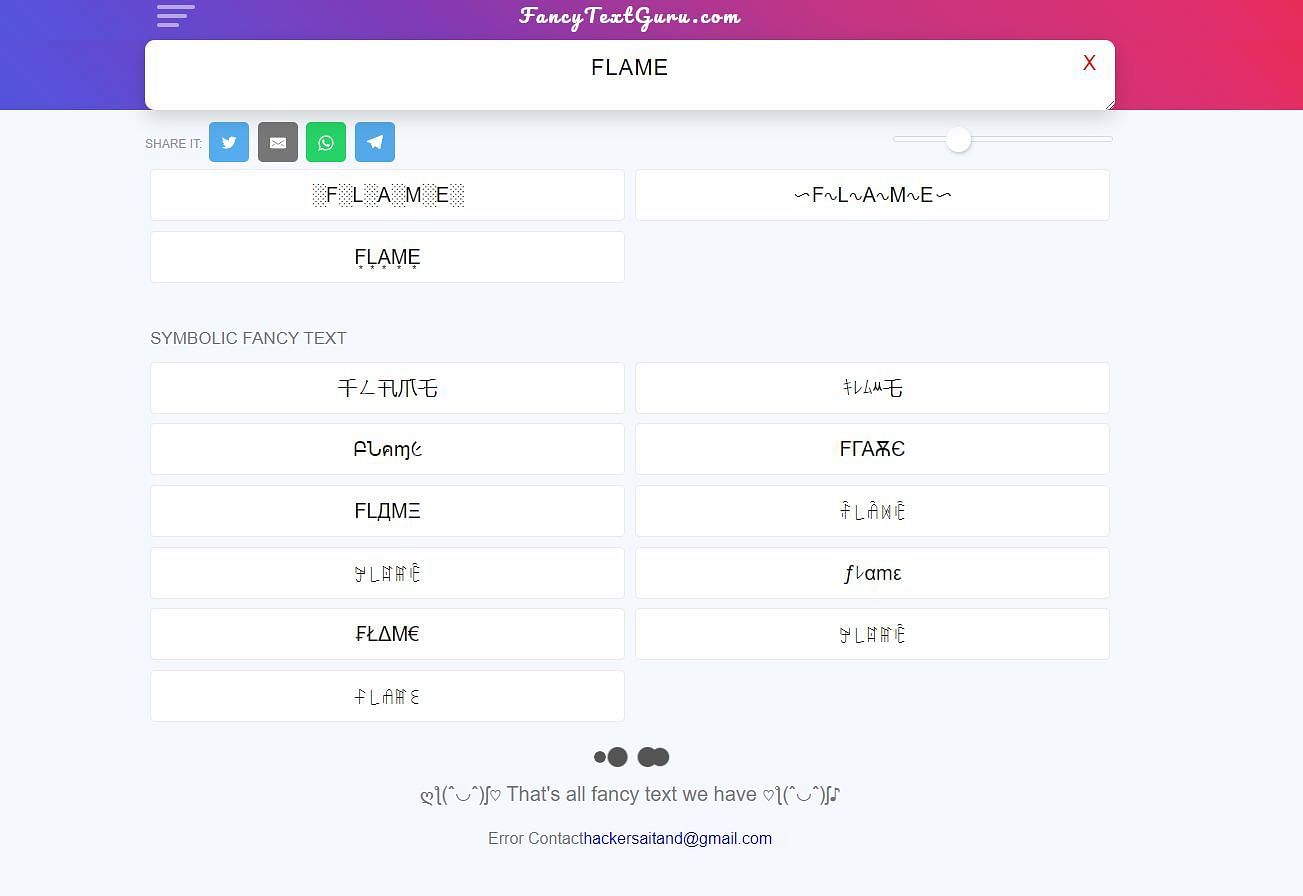Copy the currency-symbol ₣ŁΔM€ style

[387, 634]
